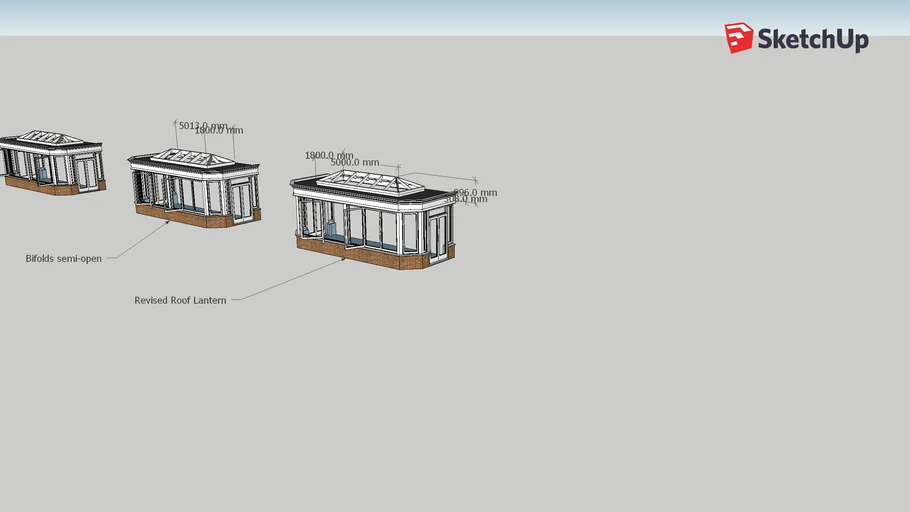Viewport: 910px width, 512px height.
Task: Select the middle orangery model
Action: (x=195, y=188)
